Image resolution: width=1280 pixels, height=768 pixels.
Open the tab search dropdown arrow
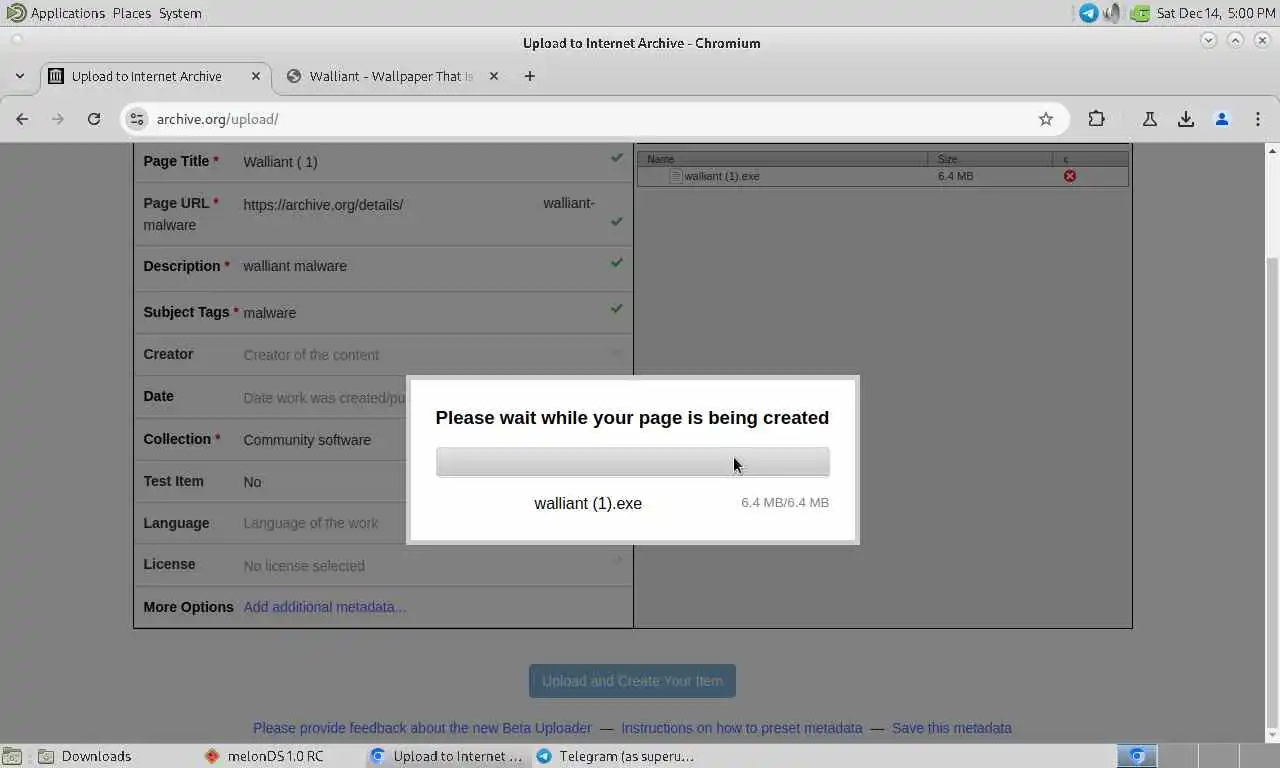tap(20, 76)
